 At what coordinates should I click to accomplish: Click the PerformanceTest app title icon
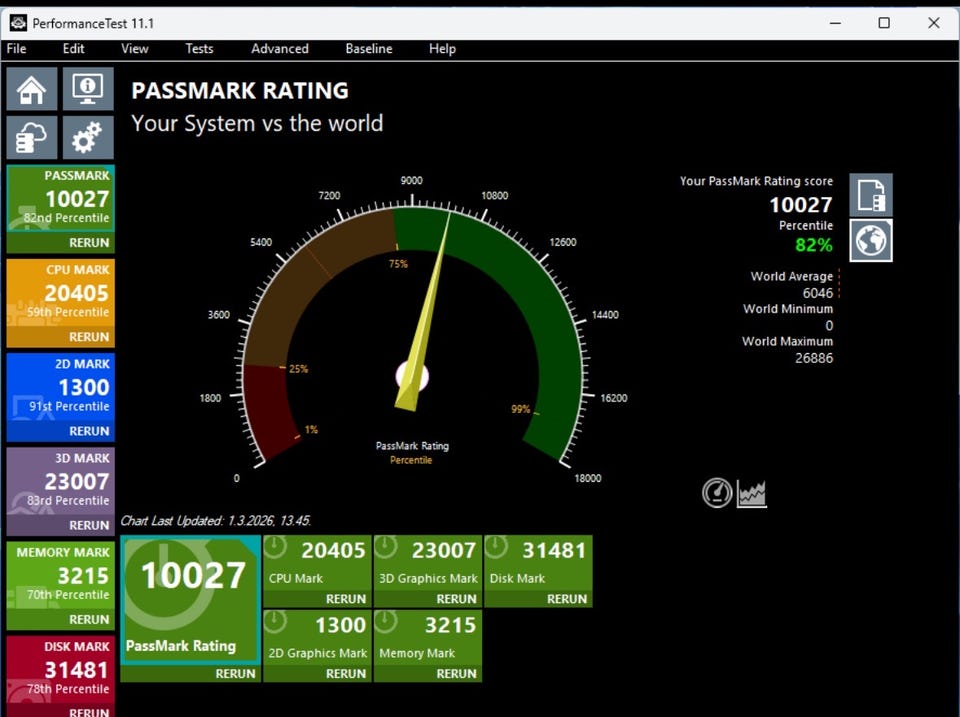point(18,23)
